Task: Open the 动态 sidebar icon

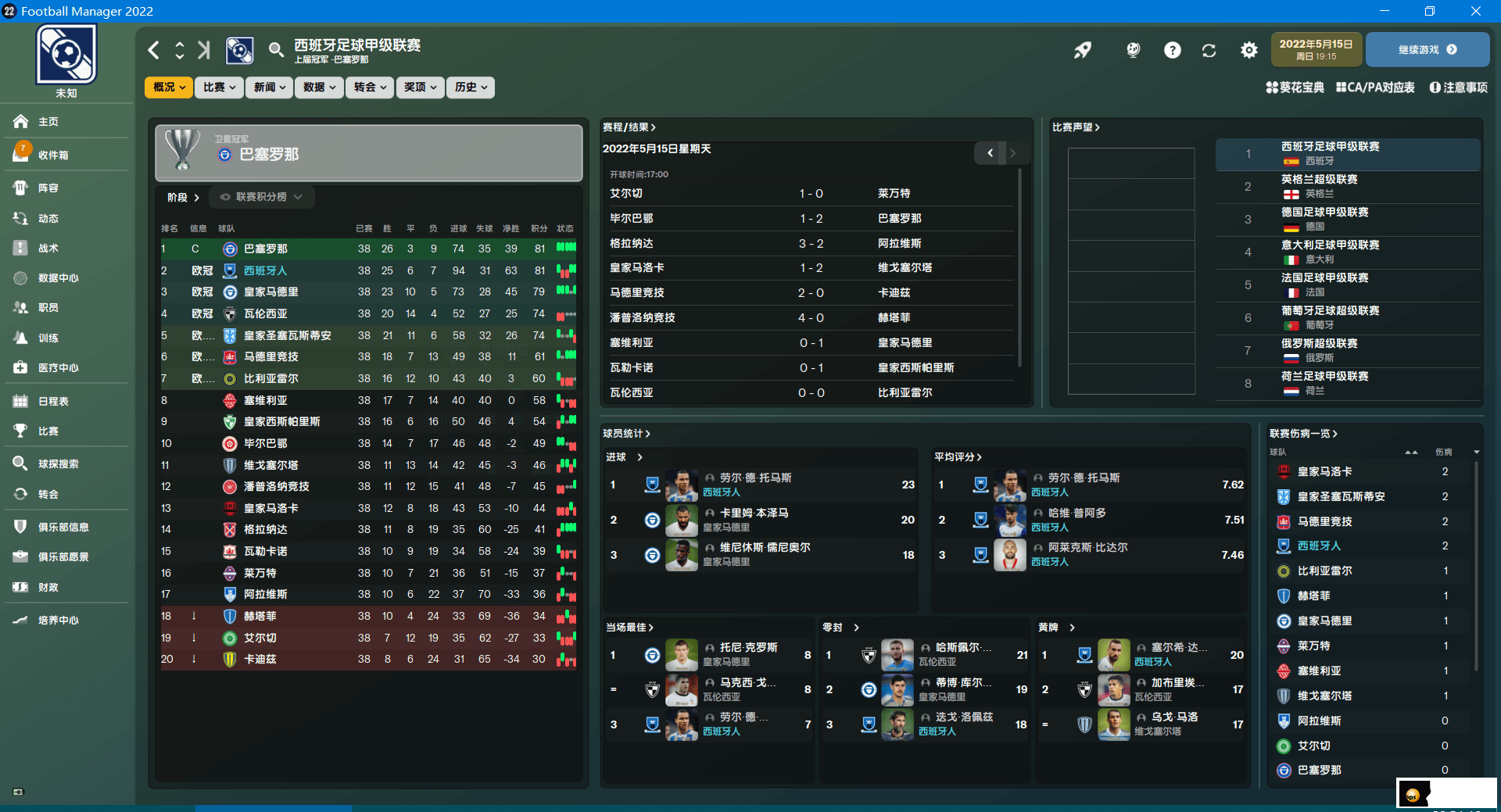Action: (21, 218)
